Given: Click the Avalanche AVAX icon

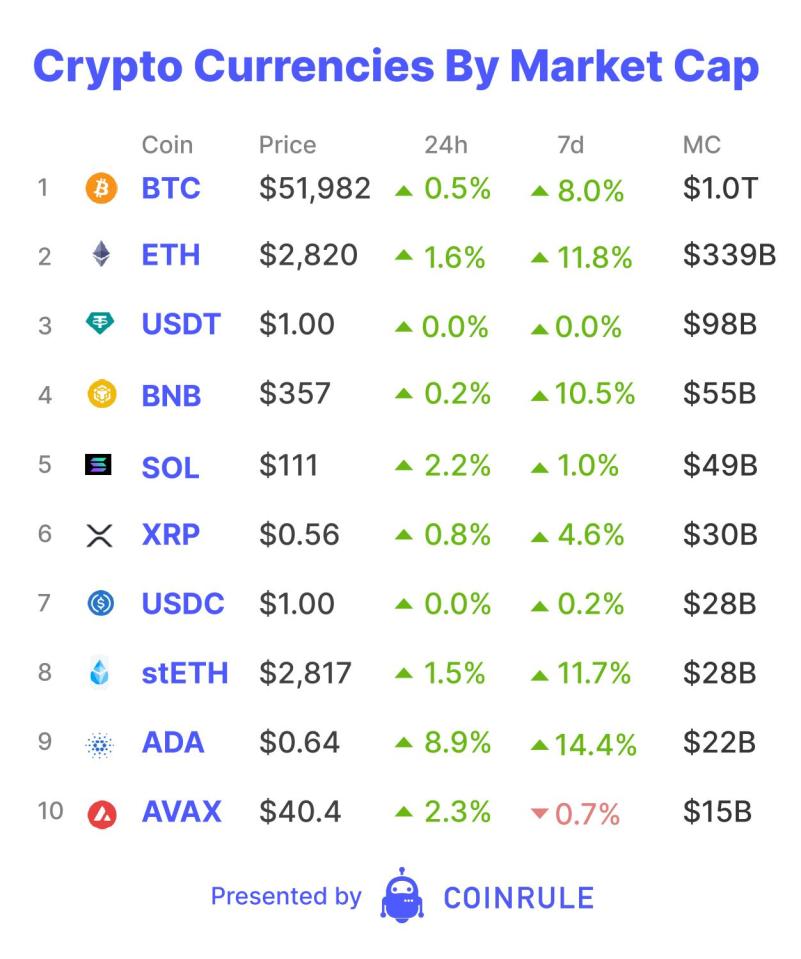Looking at the screenshot, I should click(x=101, y=813).
